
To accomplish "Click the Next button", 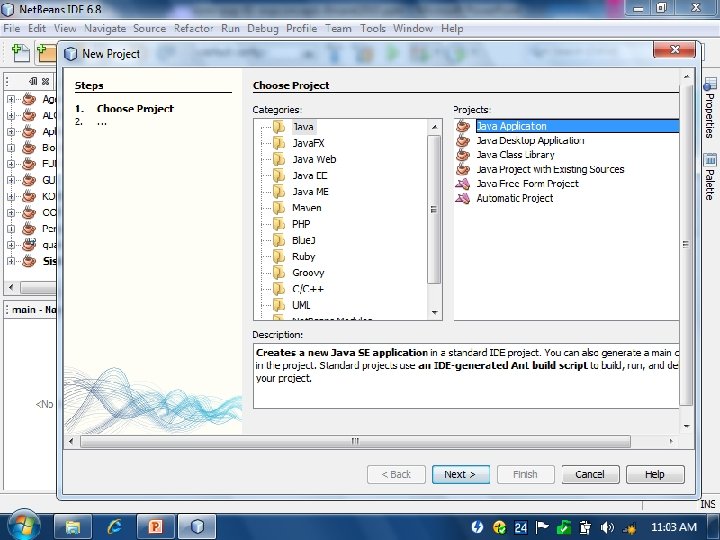I will [461, 474].
